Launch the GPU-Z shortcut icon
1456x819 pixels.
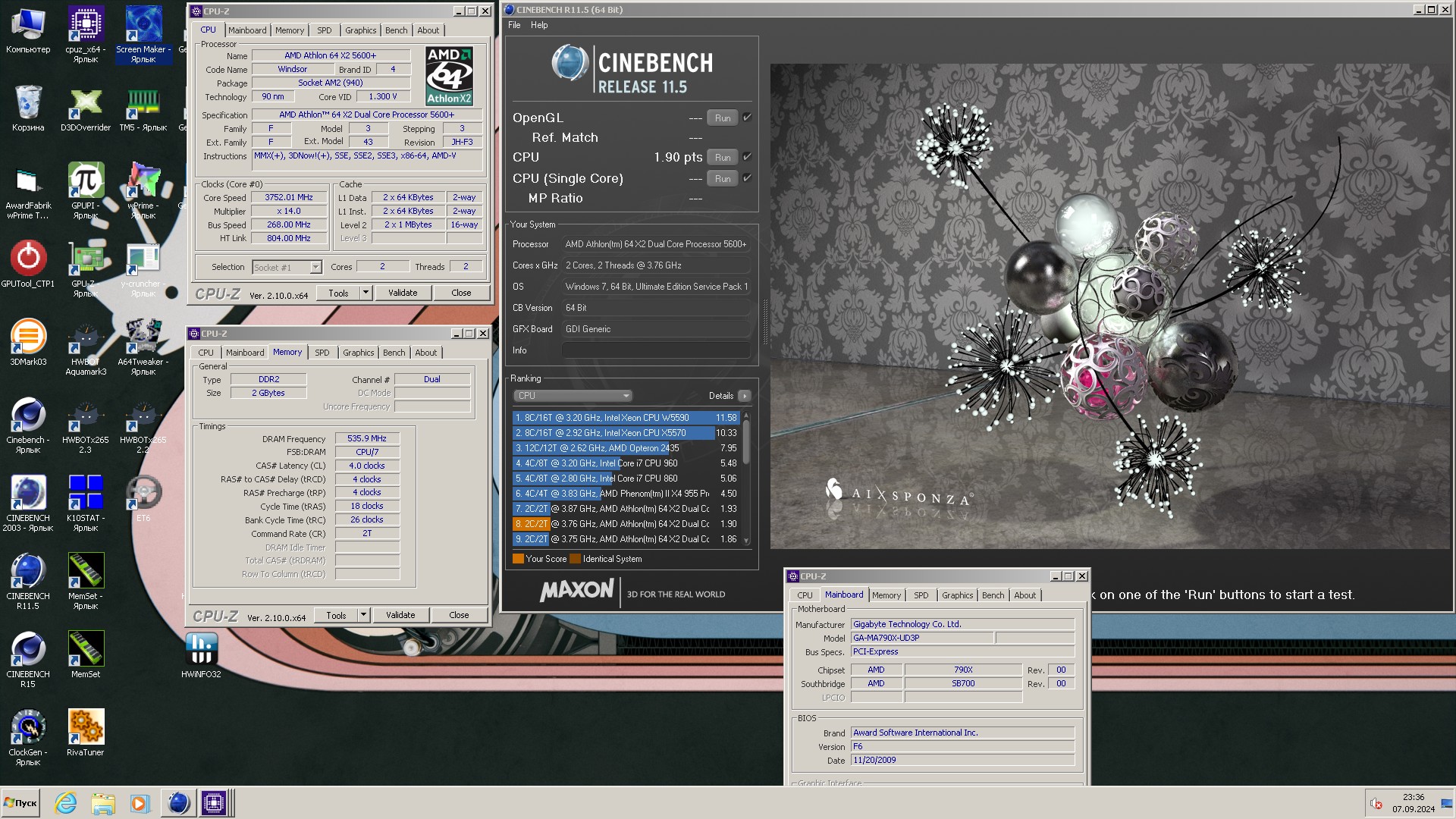[86, 269]
